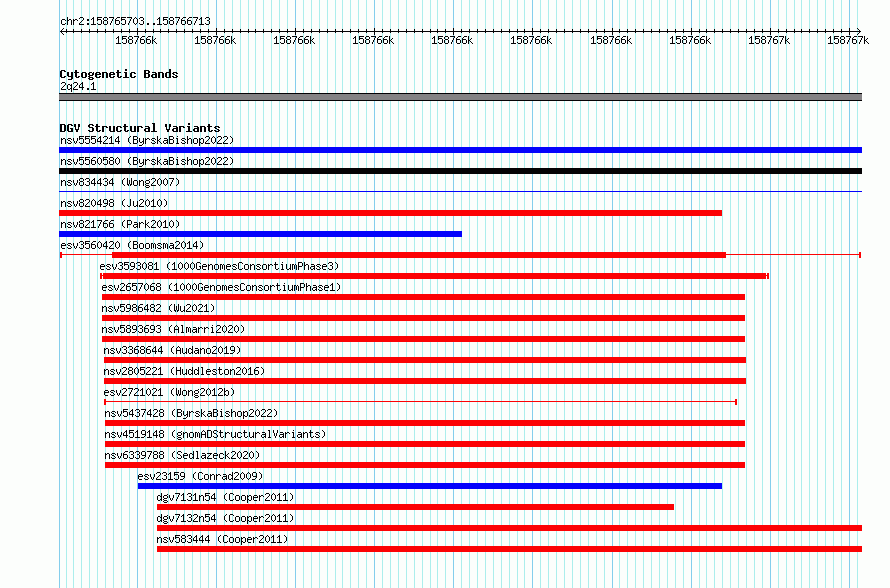Screen dimensions: 890x588
Task: Select the blue bar for esv23159
Action: click(x=430, y=486)
